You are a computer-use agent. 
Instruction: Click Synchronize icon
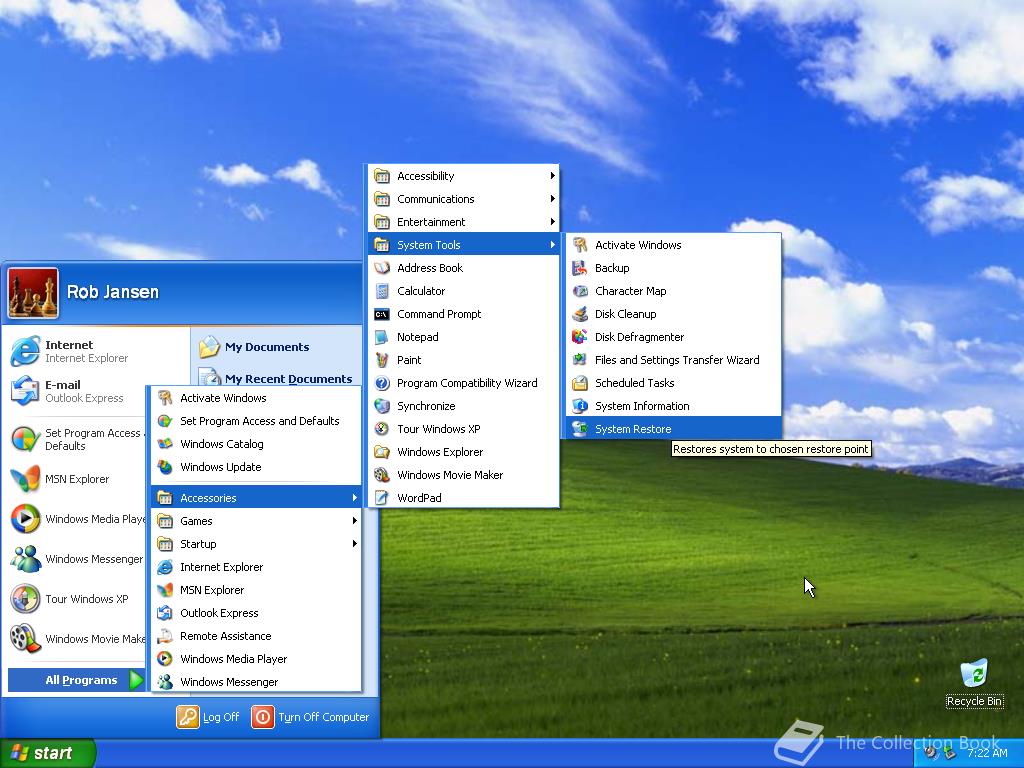click(381, 406)
